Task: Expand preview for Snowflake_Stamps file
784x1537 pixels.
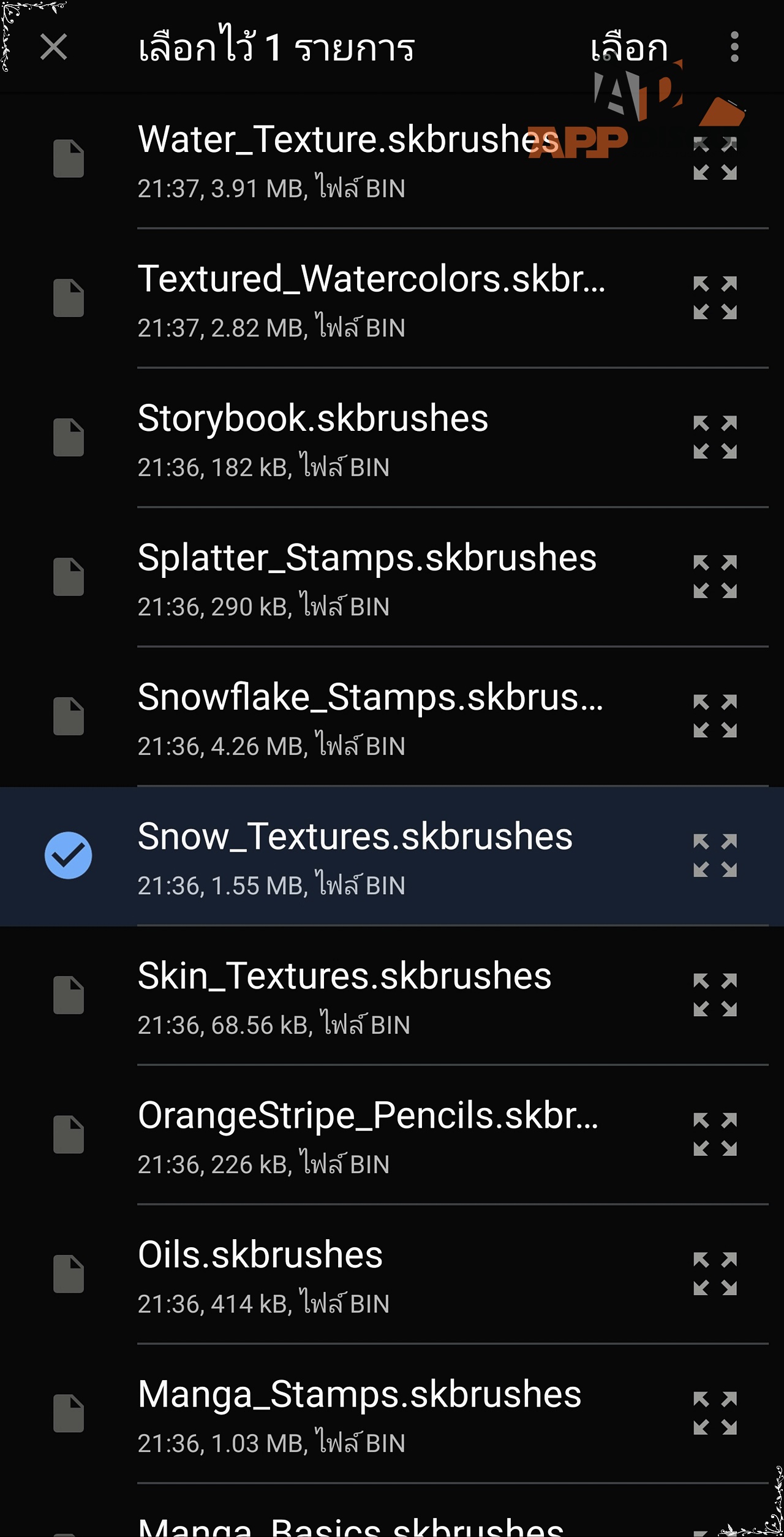Action: click(x=715, y=716)
